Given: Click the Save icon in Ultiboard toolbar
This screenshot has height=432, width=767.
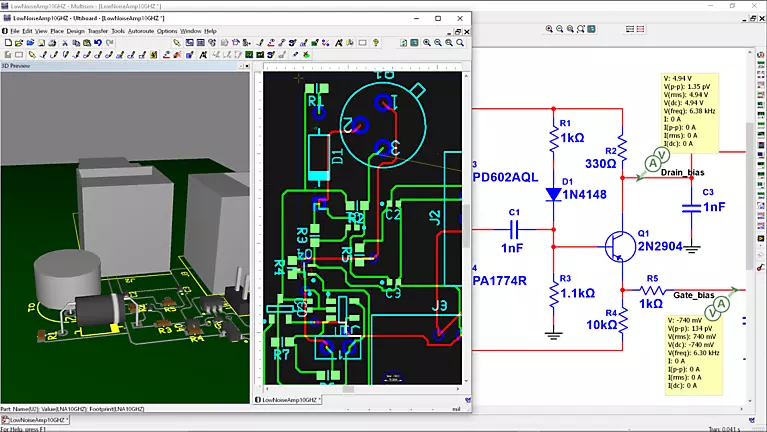Looking at the screenshot, I should tap(30, 43).
